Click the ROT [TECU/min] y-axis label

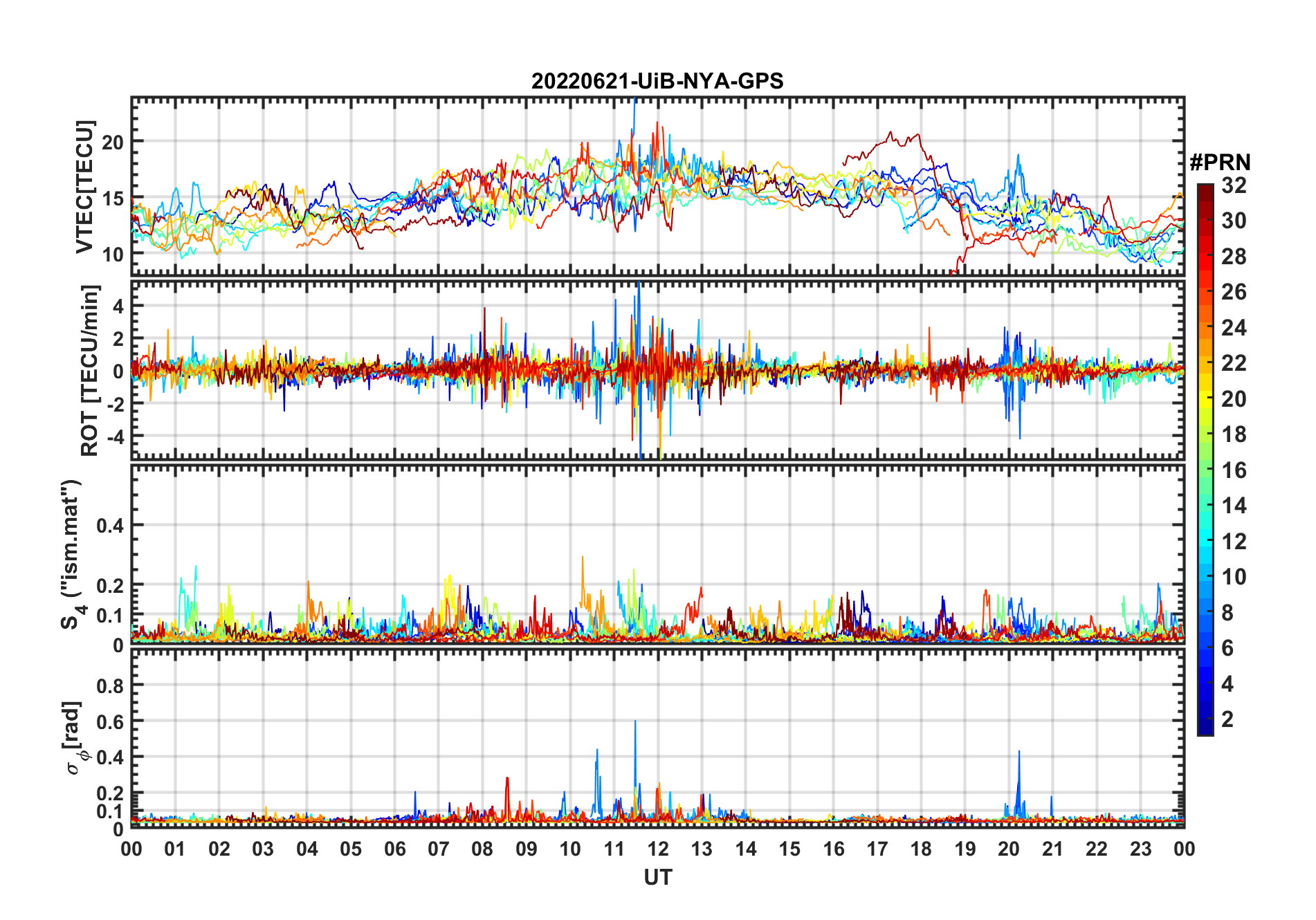coord(90,370)
